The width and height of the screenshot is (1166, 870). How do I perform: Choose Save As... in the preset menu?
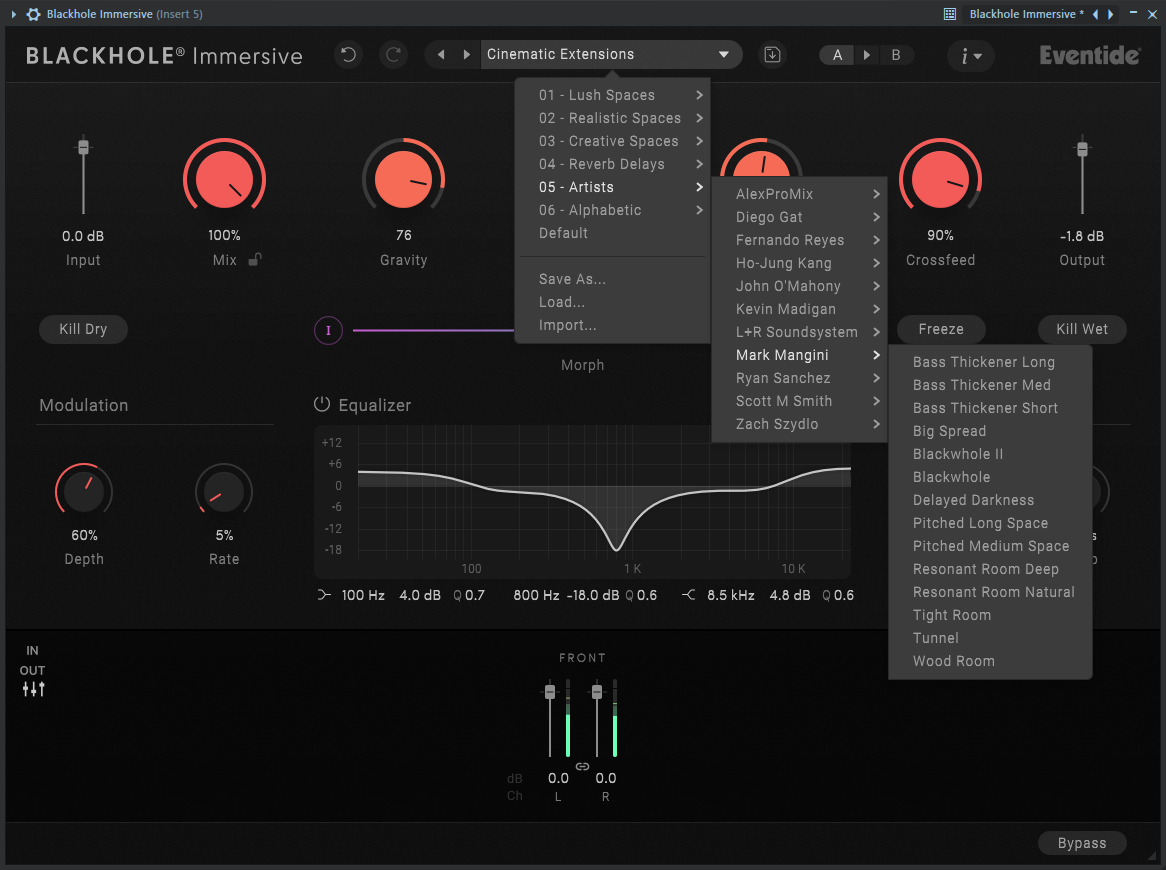572,279
